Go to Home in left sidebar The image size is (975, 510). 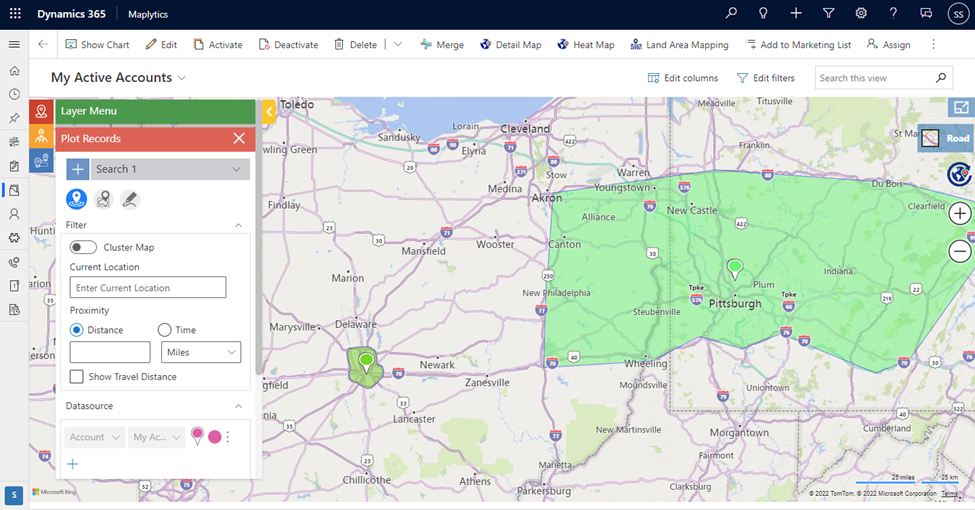14,70
